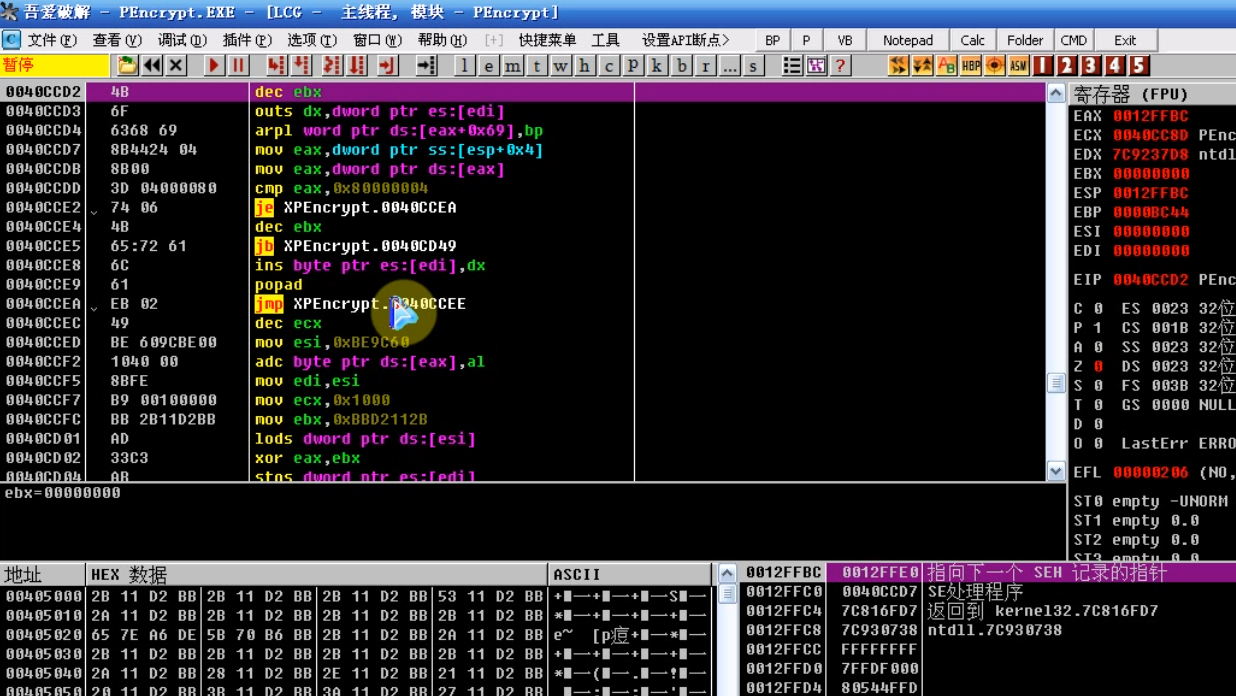Open help with red question mark icon
Image resolution: width=1236 pixels, height=696 pixels.
coord(840,65)
